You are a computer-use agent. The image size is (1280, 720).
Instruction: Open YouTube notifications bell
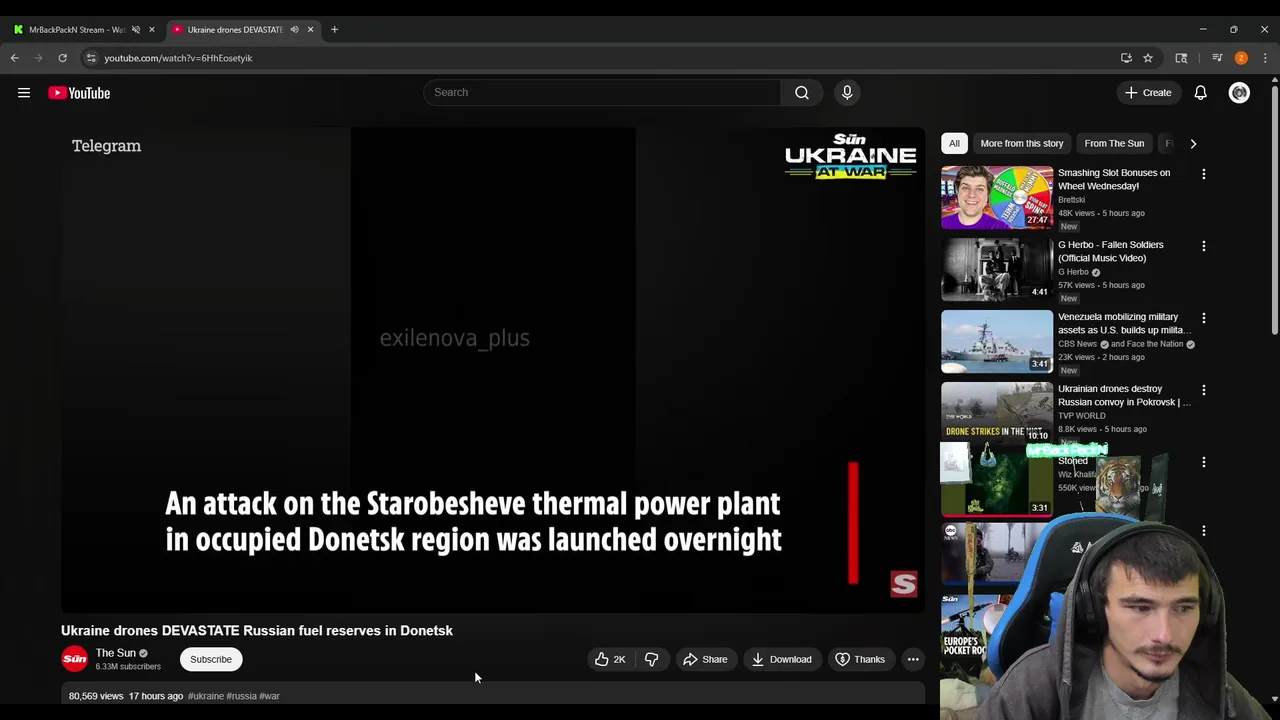[x=1201, y=93]
